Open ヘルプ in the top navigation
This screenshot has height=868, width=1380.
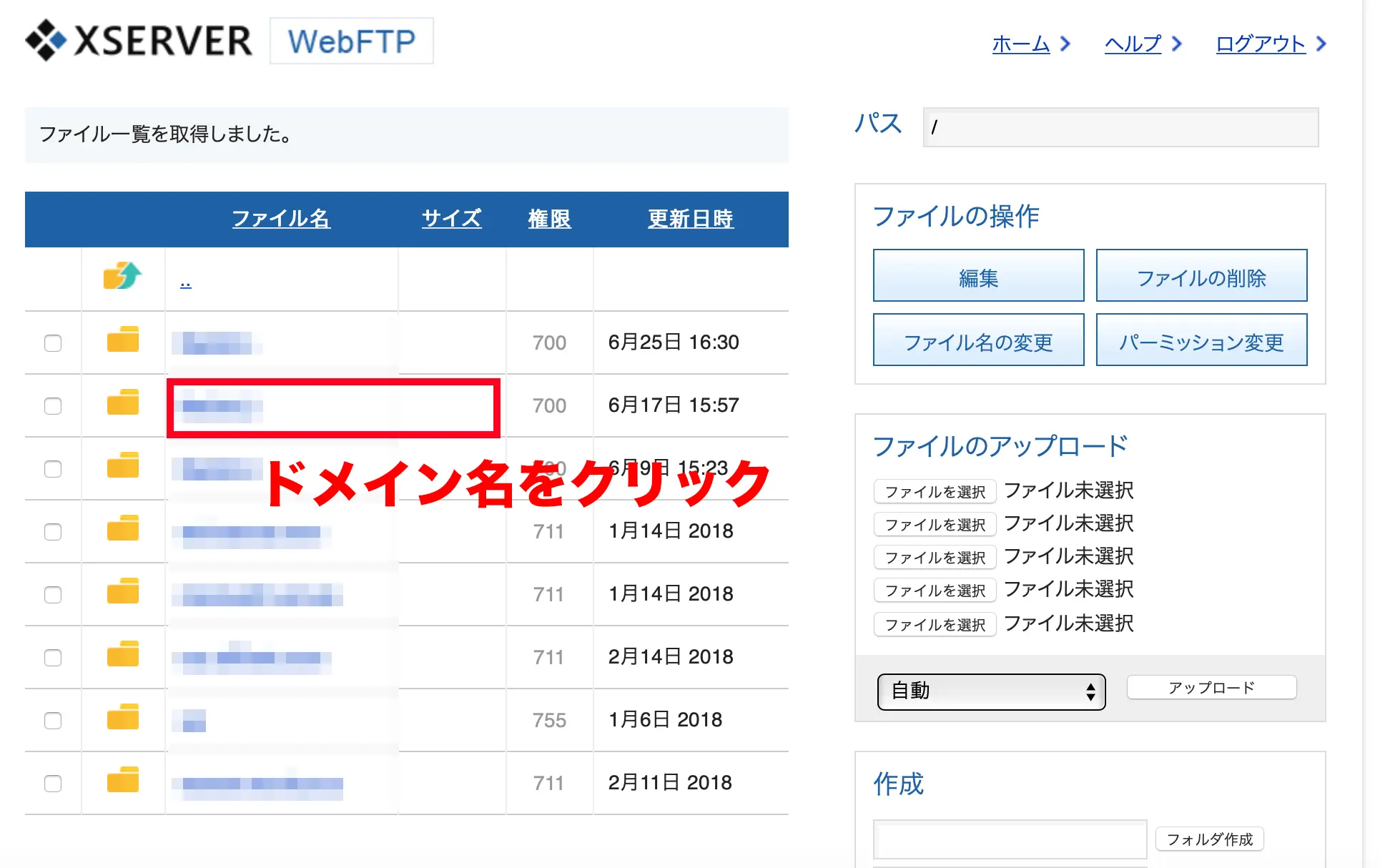pos(1133,44)
